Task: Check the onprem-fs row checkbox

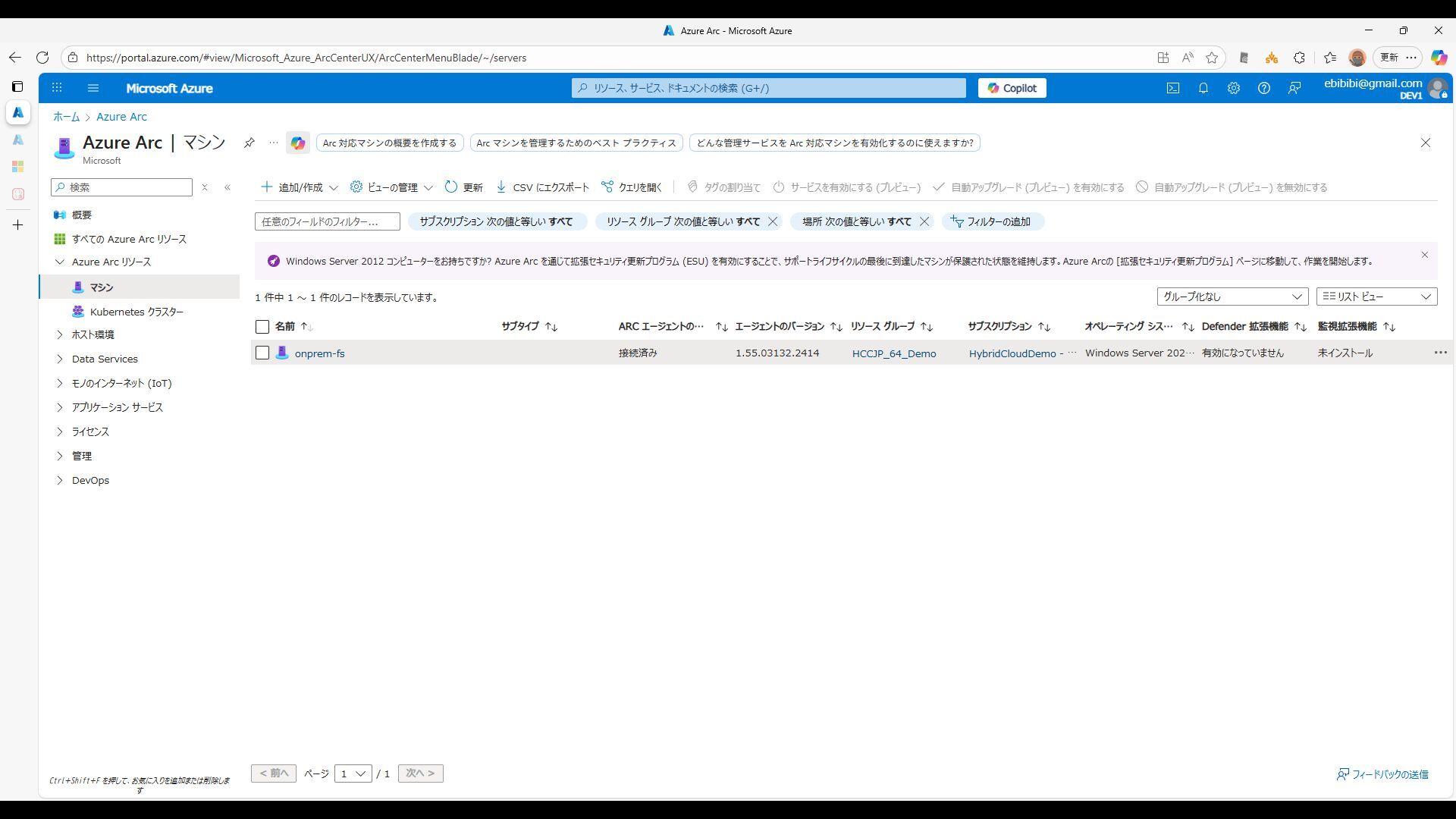Action: click(x=262, y=353)
